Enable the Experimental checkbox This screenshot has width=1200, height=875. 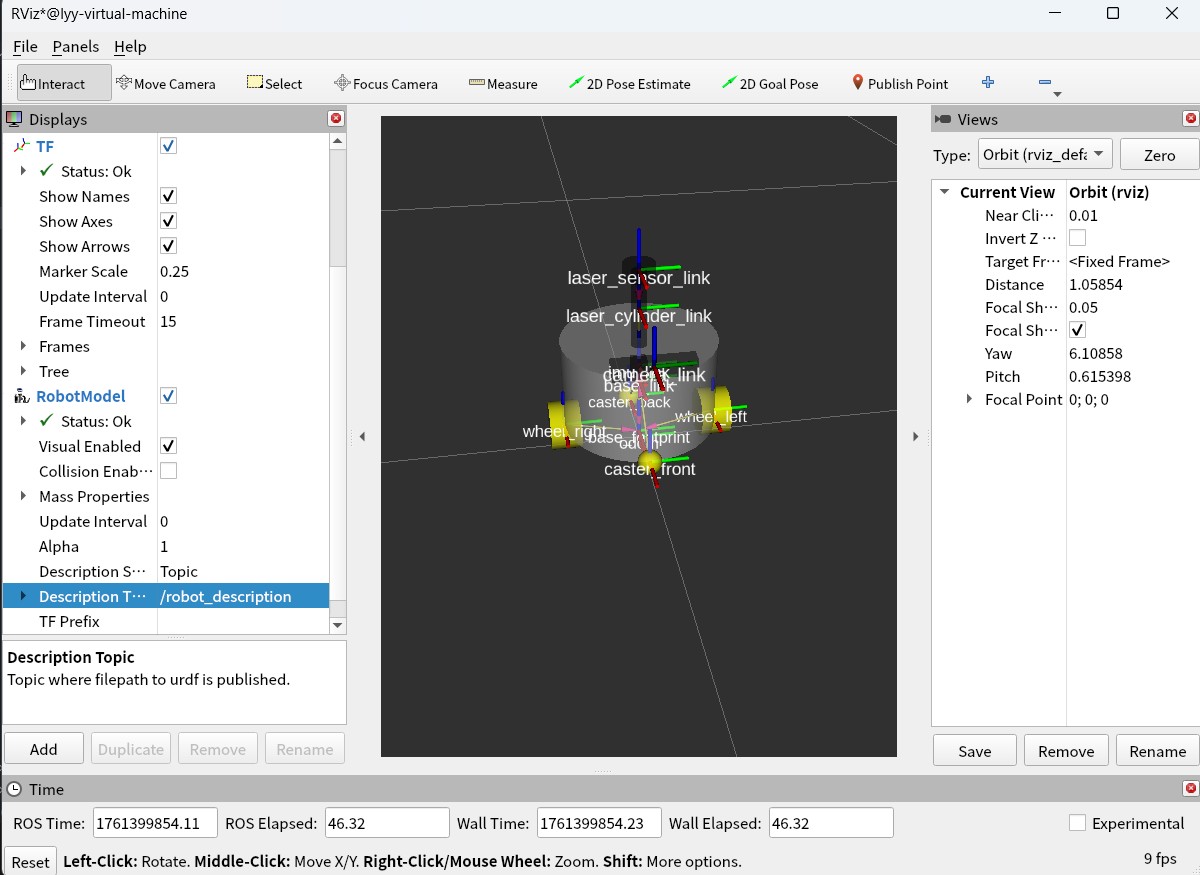(x=1077, y=823)
